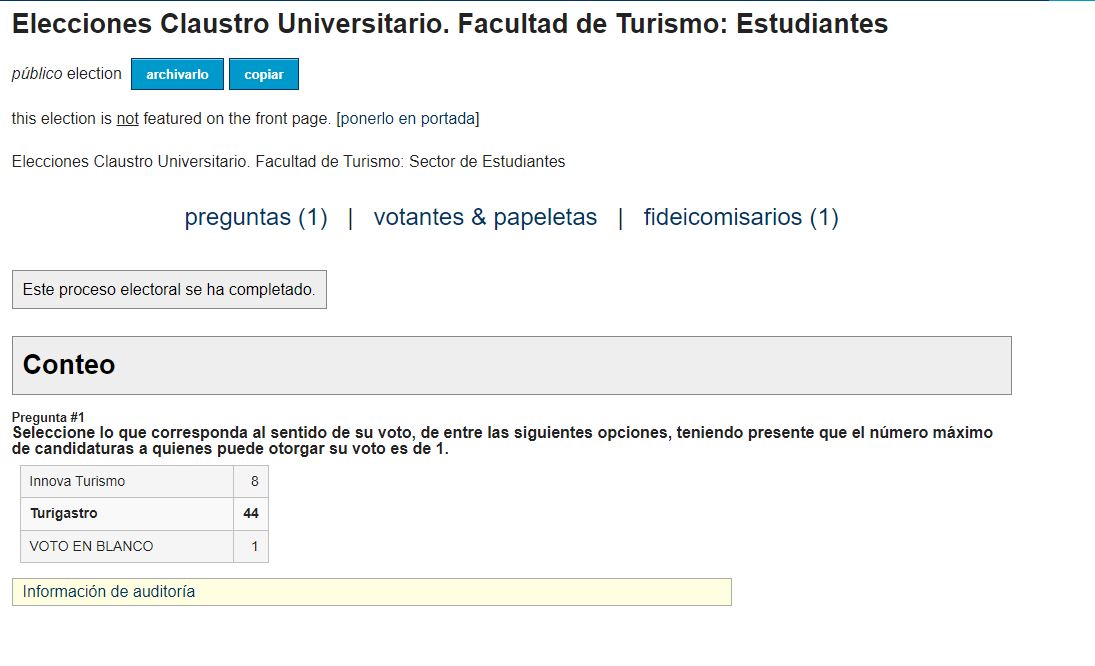Open the preguntas (1) section
This screenshot has height=666, width=1095.
(256, 217)
